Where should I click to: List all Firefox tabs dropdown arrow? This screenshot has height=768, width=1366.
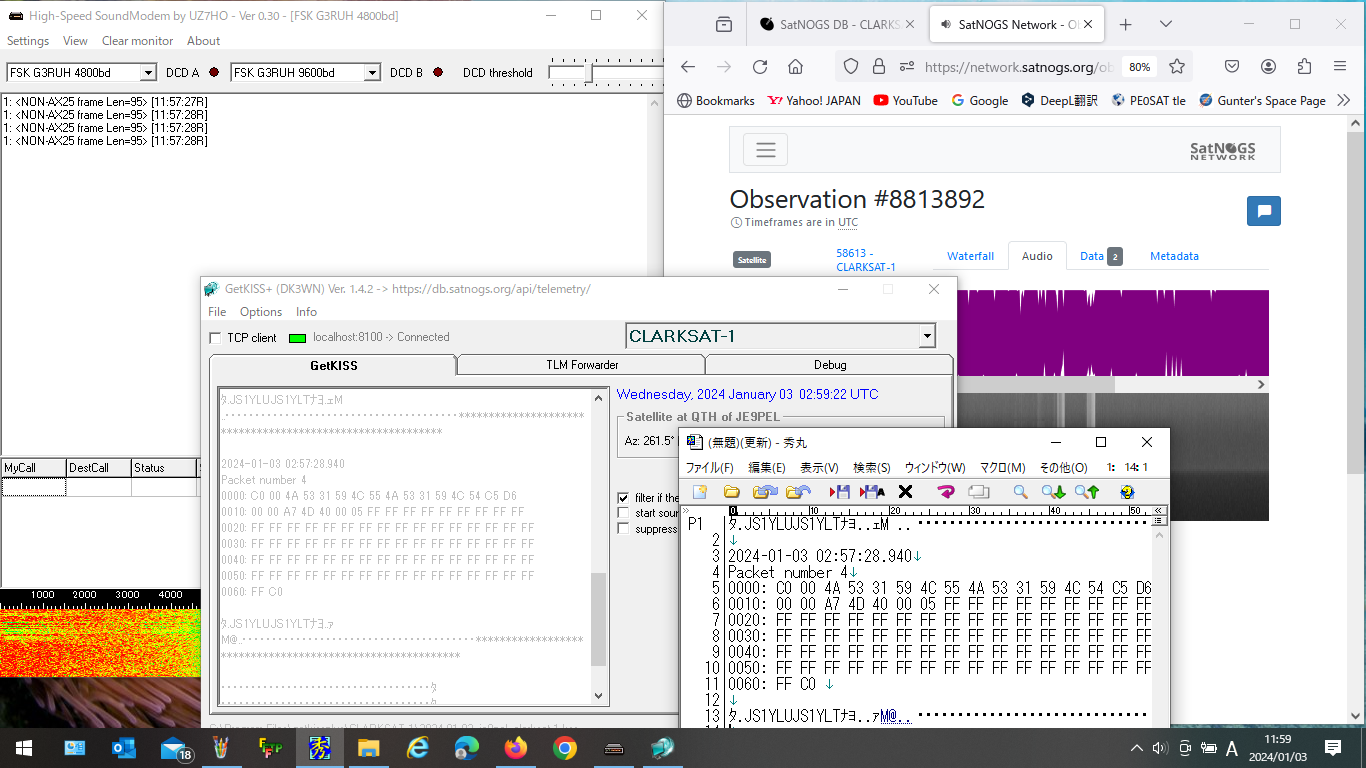pyautogui.click(x=1166, y=25)
